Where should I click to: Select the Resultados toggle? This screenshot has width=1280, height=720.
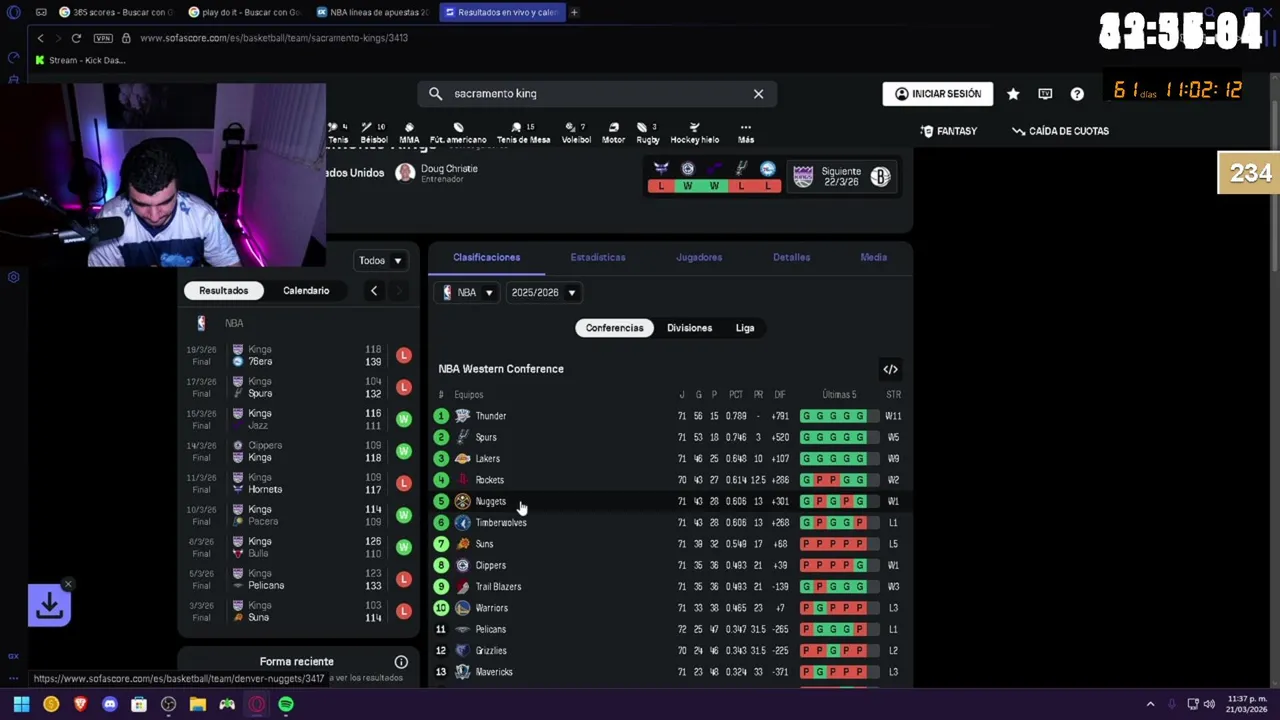click(223, 291)
